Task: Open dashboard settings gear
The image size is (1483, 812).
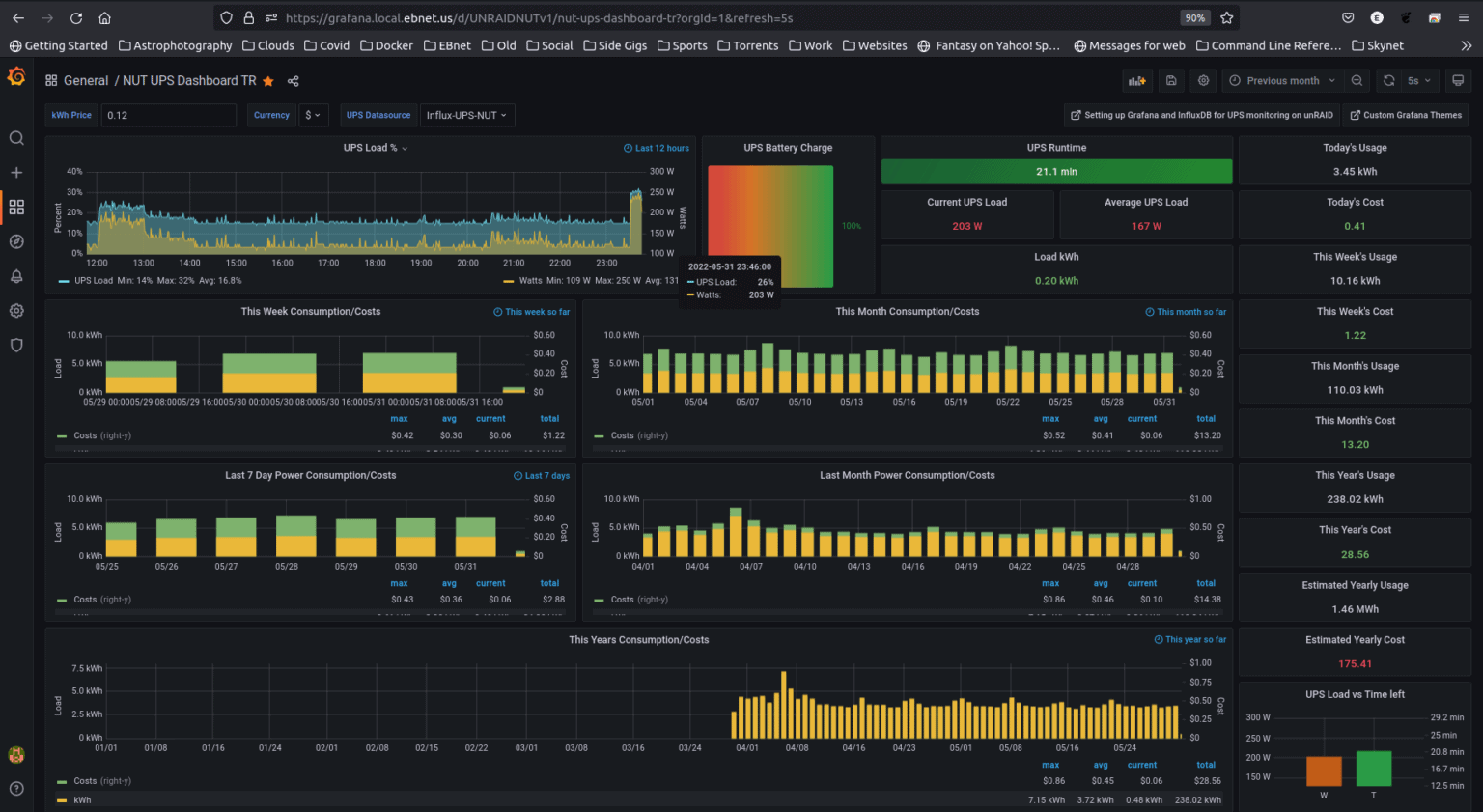Action: pyautogui.click(x=1202, y=80)
